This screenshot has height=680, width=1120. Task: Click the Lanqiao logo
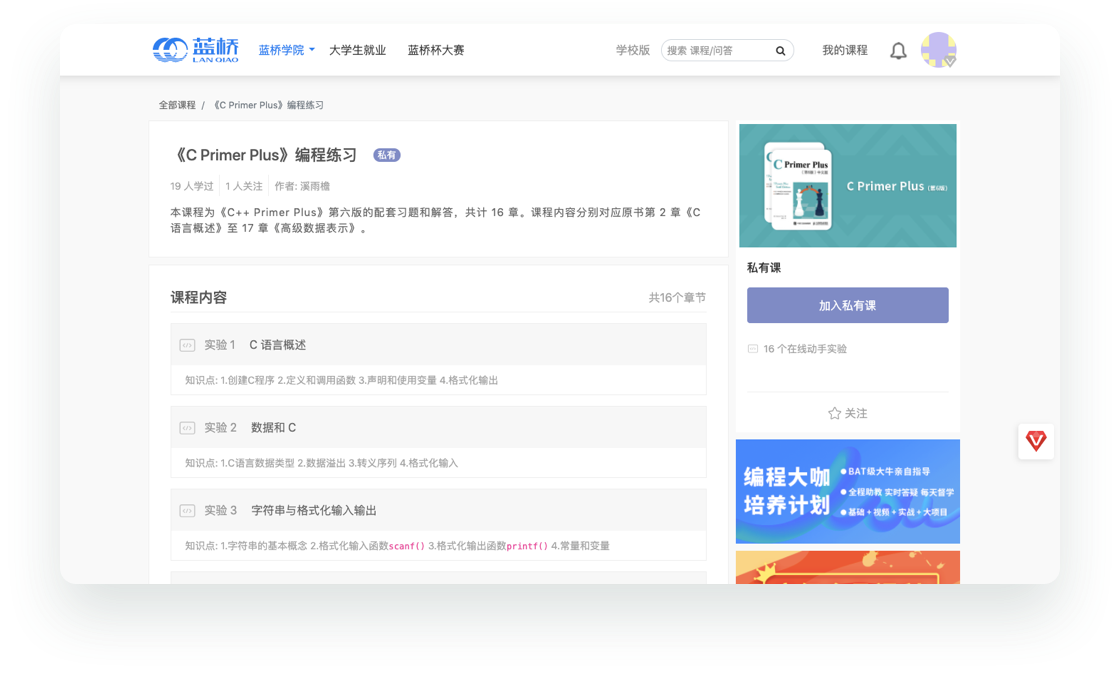(196, 50)
